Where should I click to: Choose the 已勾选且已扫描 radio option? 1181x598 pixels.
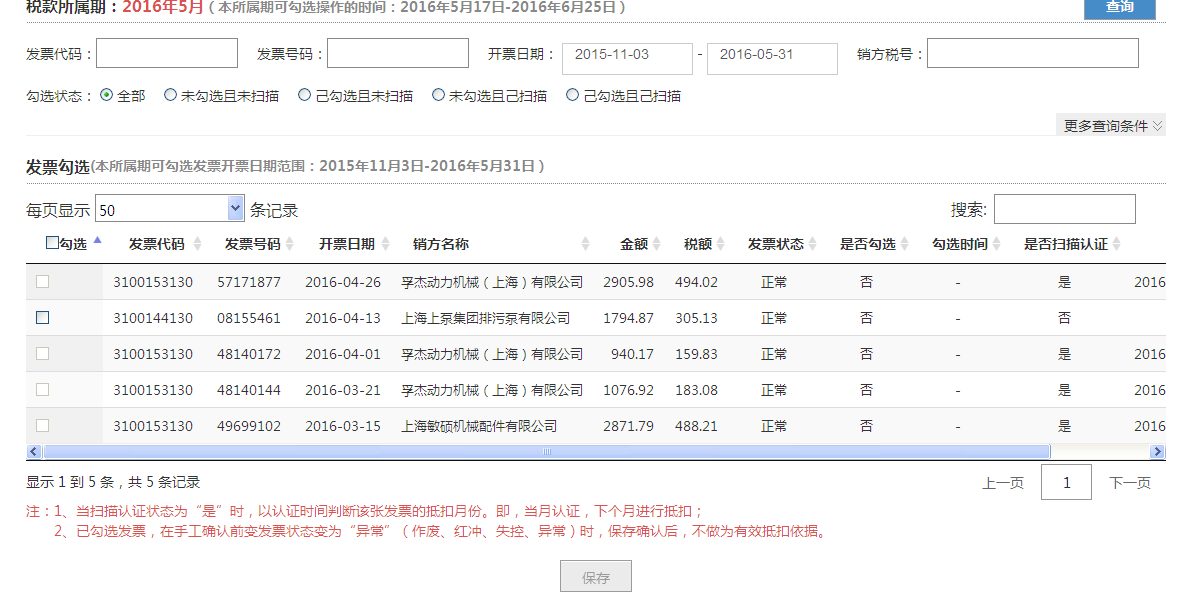tap(573, 96)
